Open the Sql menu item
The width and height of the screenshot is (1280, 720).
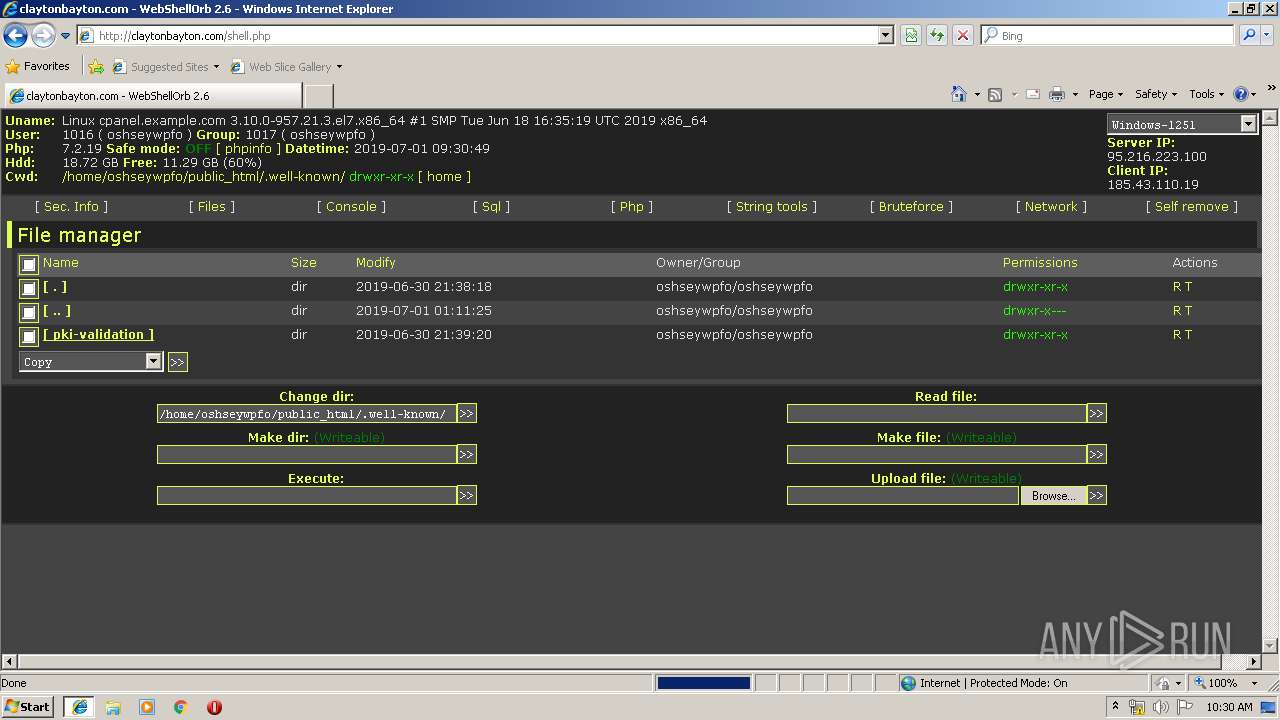tap(491, 206)
